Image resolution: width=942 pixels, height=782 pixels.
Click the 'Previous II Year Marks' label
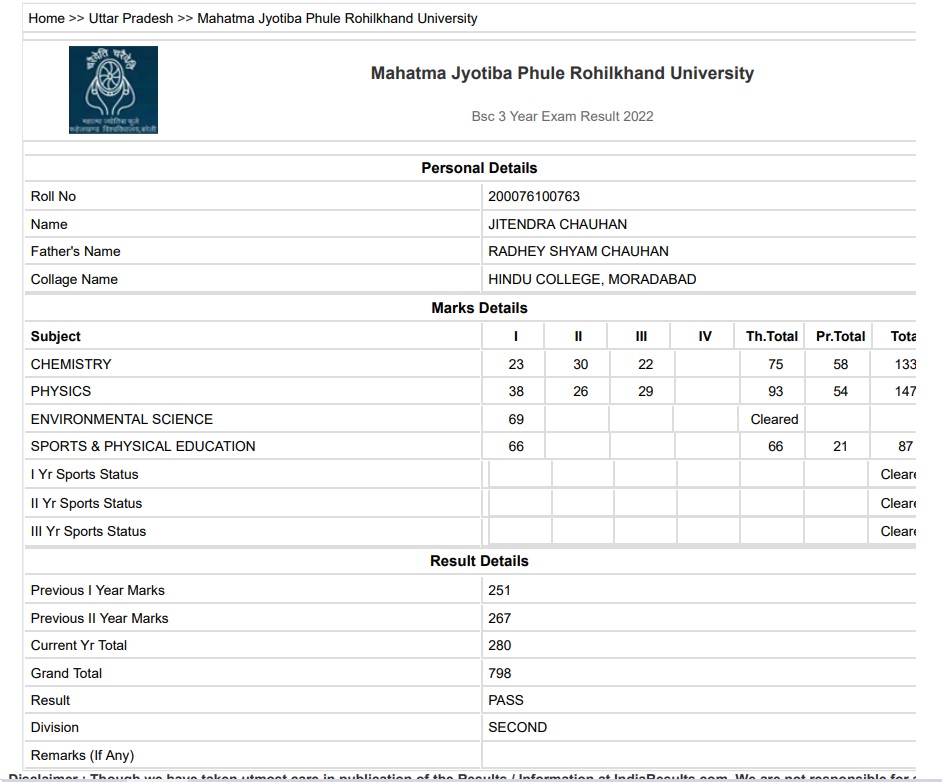pyautogui.click(x=100, y=618)
